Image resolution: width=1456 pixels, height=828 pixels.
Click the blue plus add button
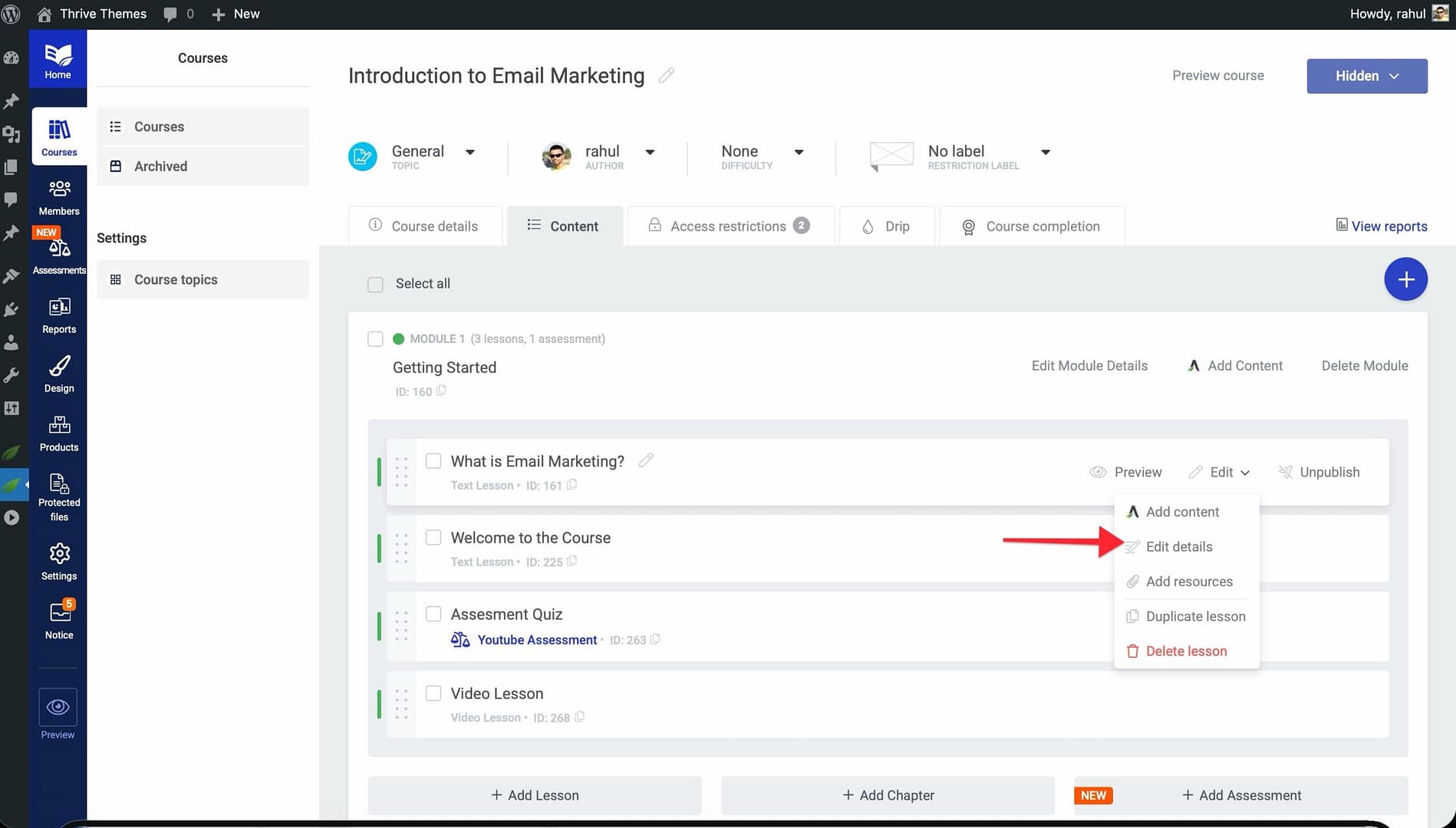1405,279
